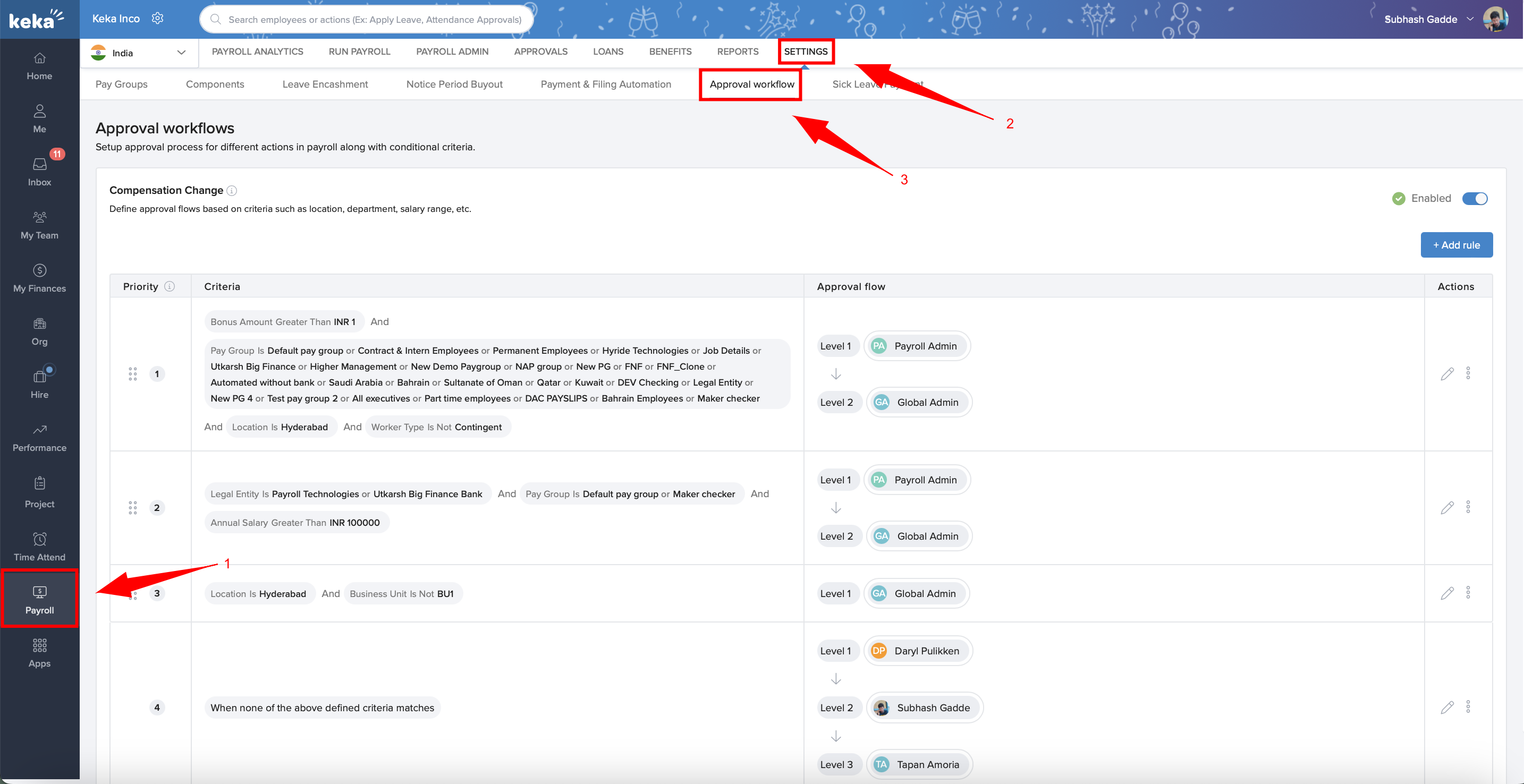Image resolution: width=1524 pixels, height=784 pixels.
Task: Go to the Hire module icon
Action: [x=39, y=376]
